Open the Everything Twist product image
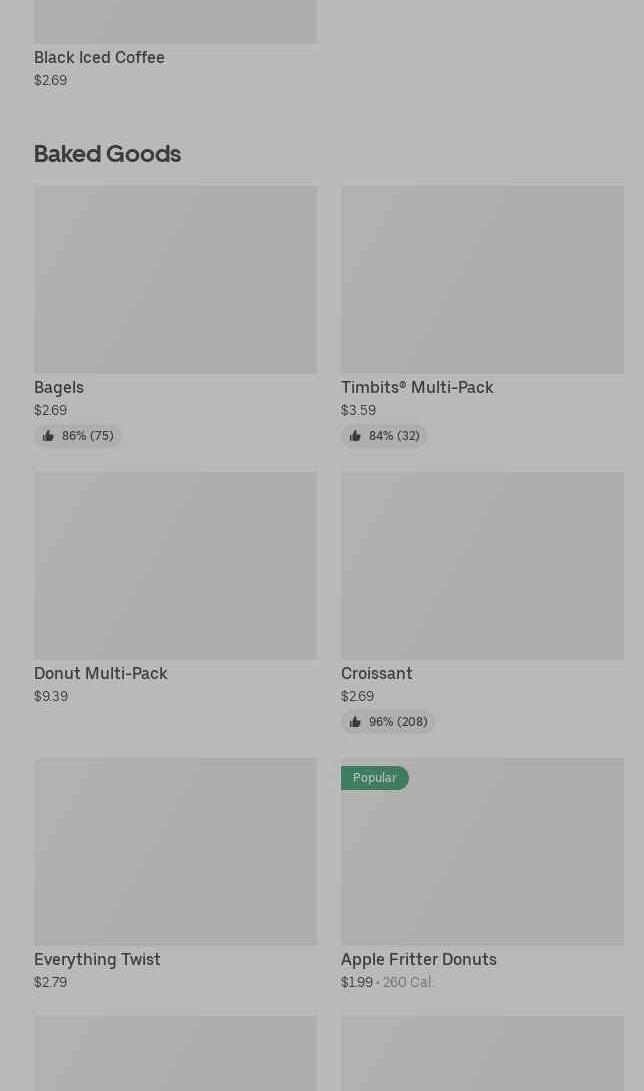The image size is (644, 1091). click(x=175, y=851)
